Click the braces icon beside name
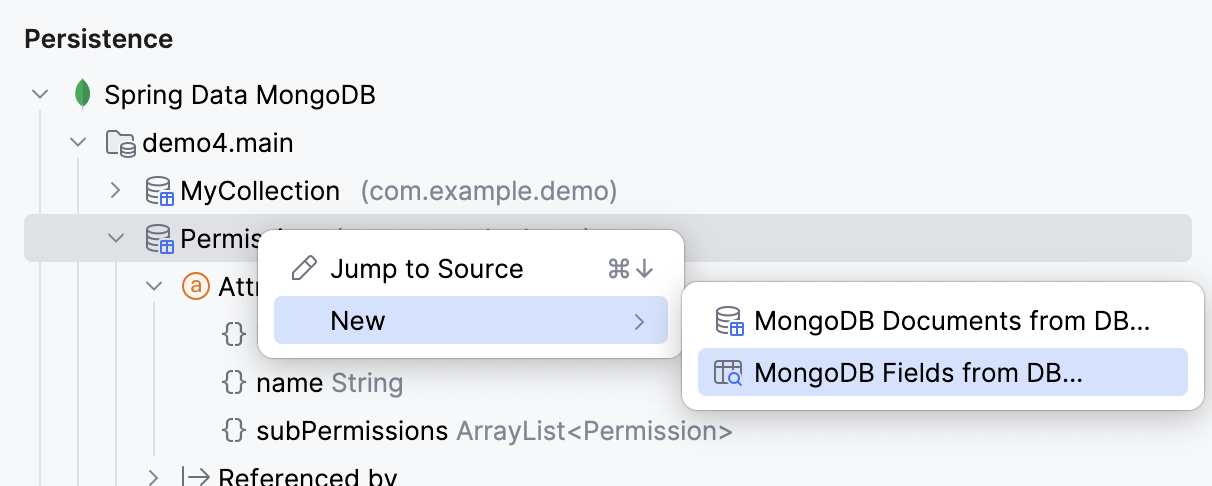This screenshot has height=486, width=1212. (233, 383)
